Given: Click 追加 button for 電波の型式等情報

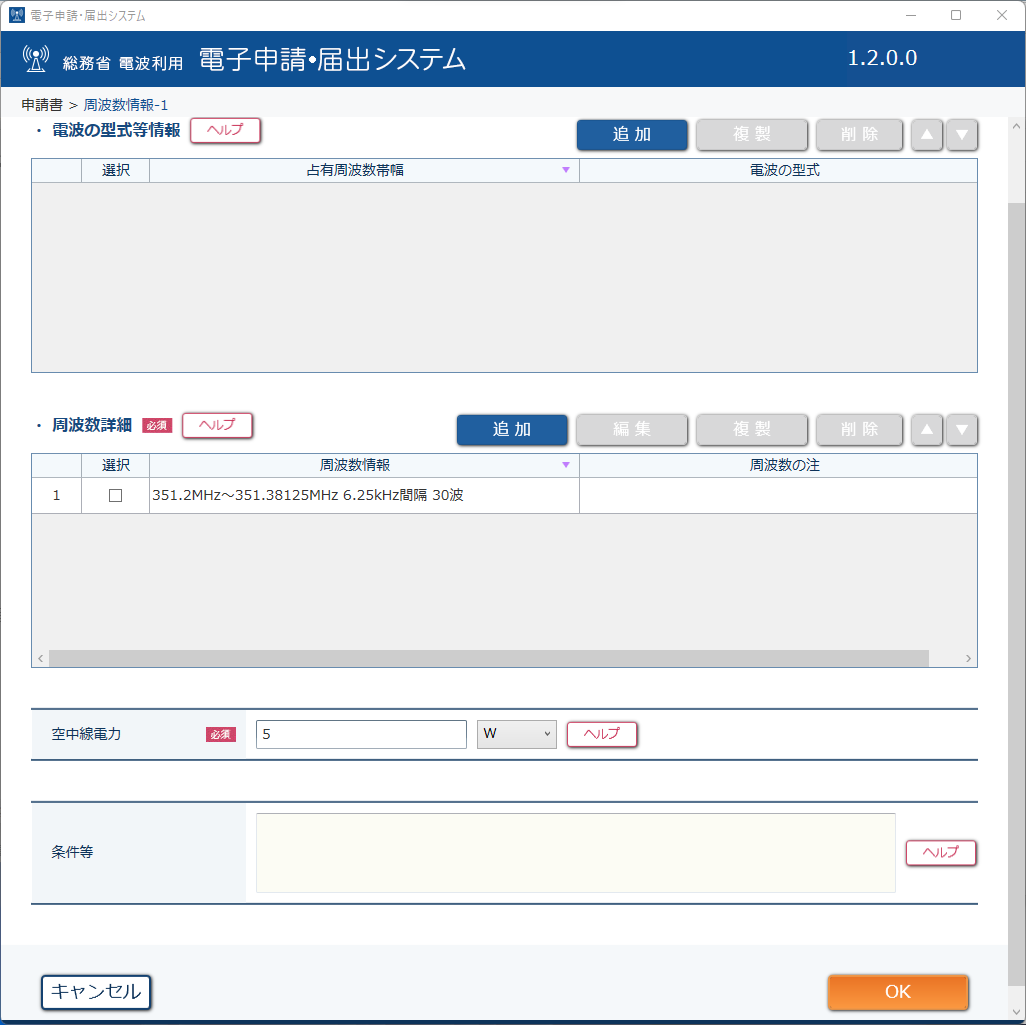Looking at the screenshot, I should (x=631, y=135).
